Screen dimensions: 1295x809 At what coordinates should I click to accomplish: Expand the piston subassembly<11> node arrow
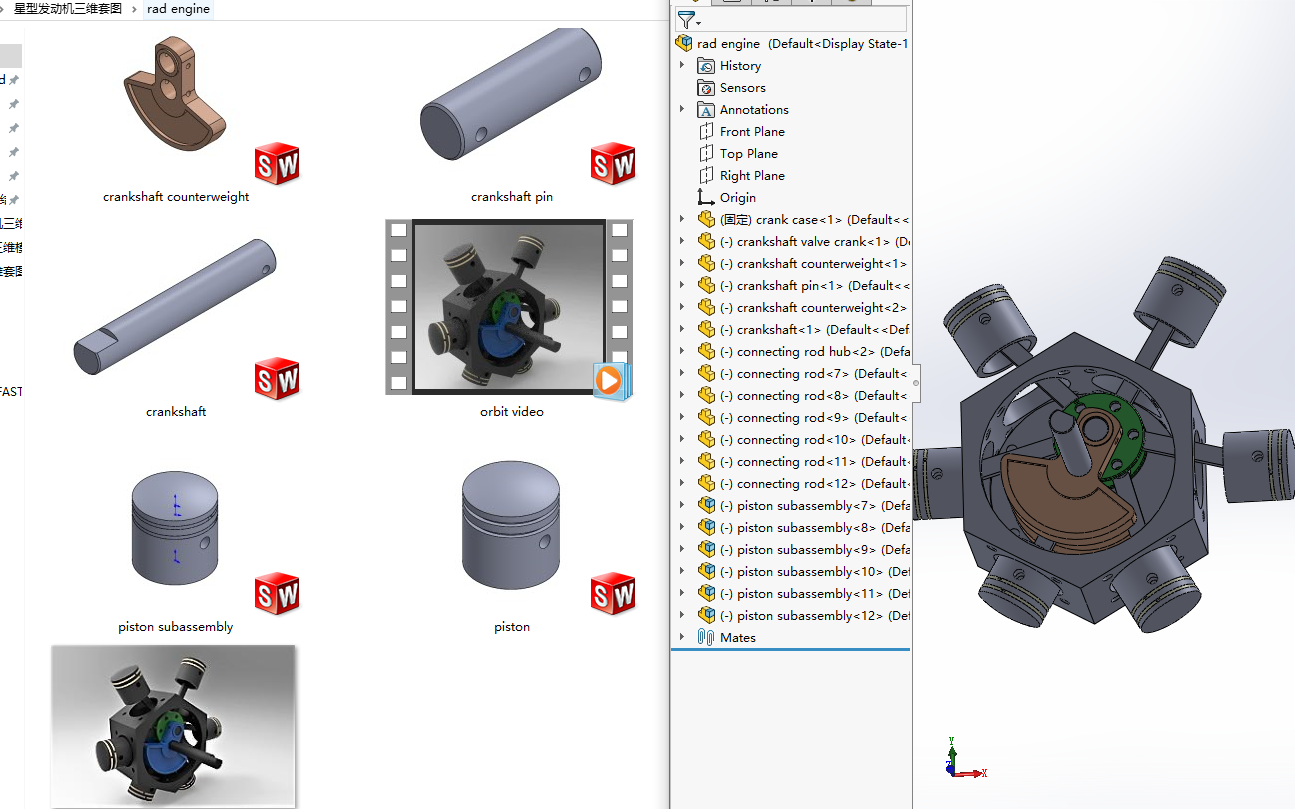682,593
